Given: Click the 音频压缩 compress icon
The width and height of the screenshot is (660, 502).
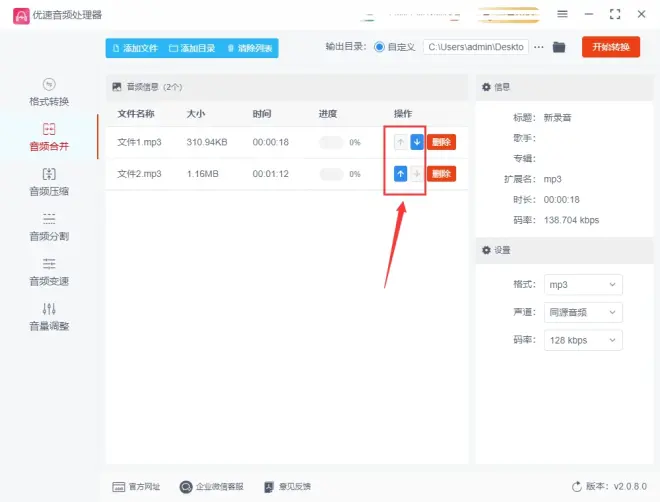Looking at the screenshot, I should (x=49, y=174).
